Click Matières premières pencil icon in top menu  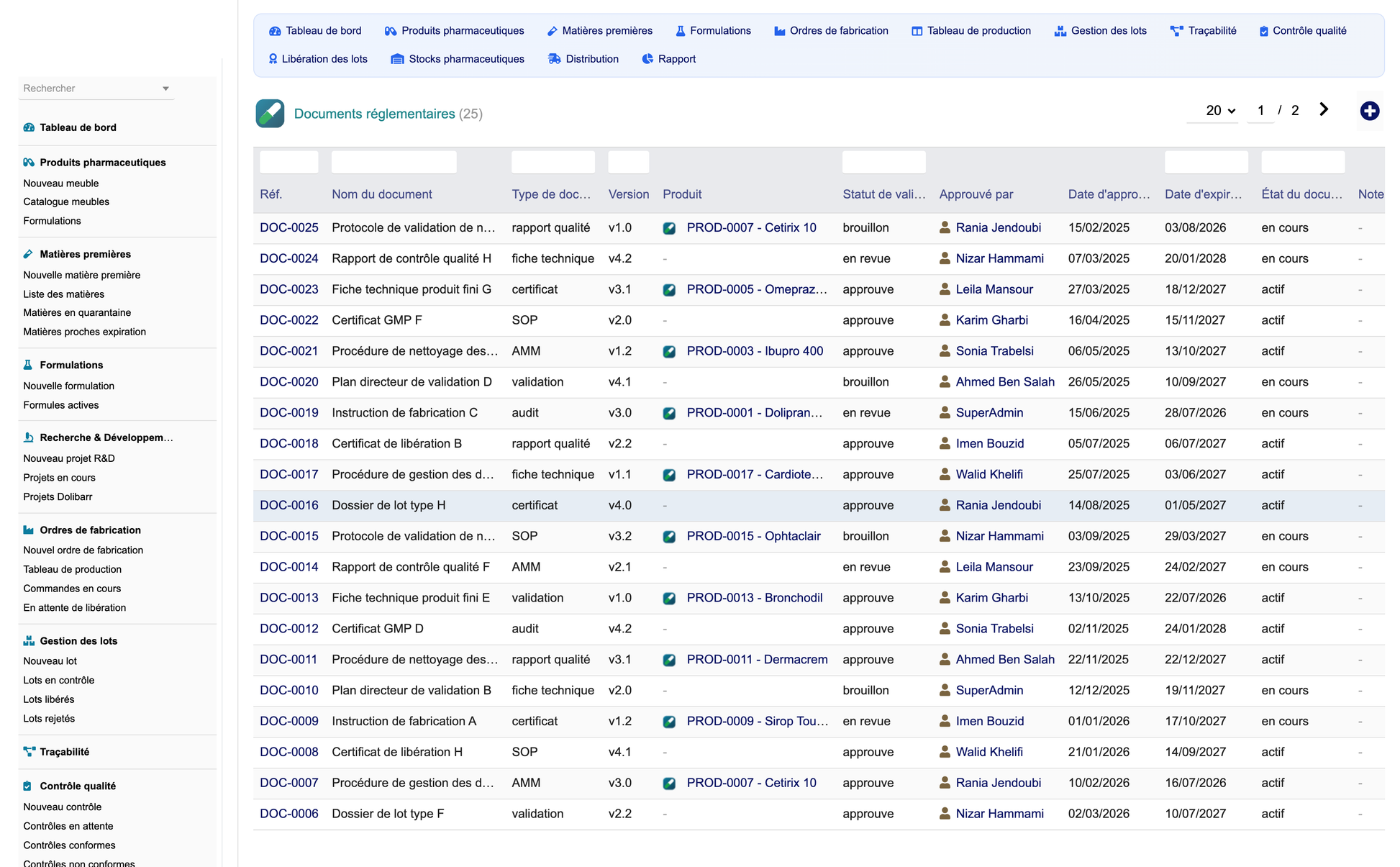[553, 31]
